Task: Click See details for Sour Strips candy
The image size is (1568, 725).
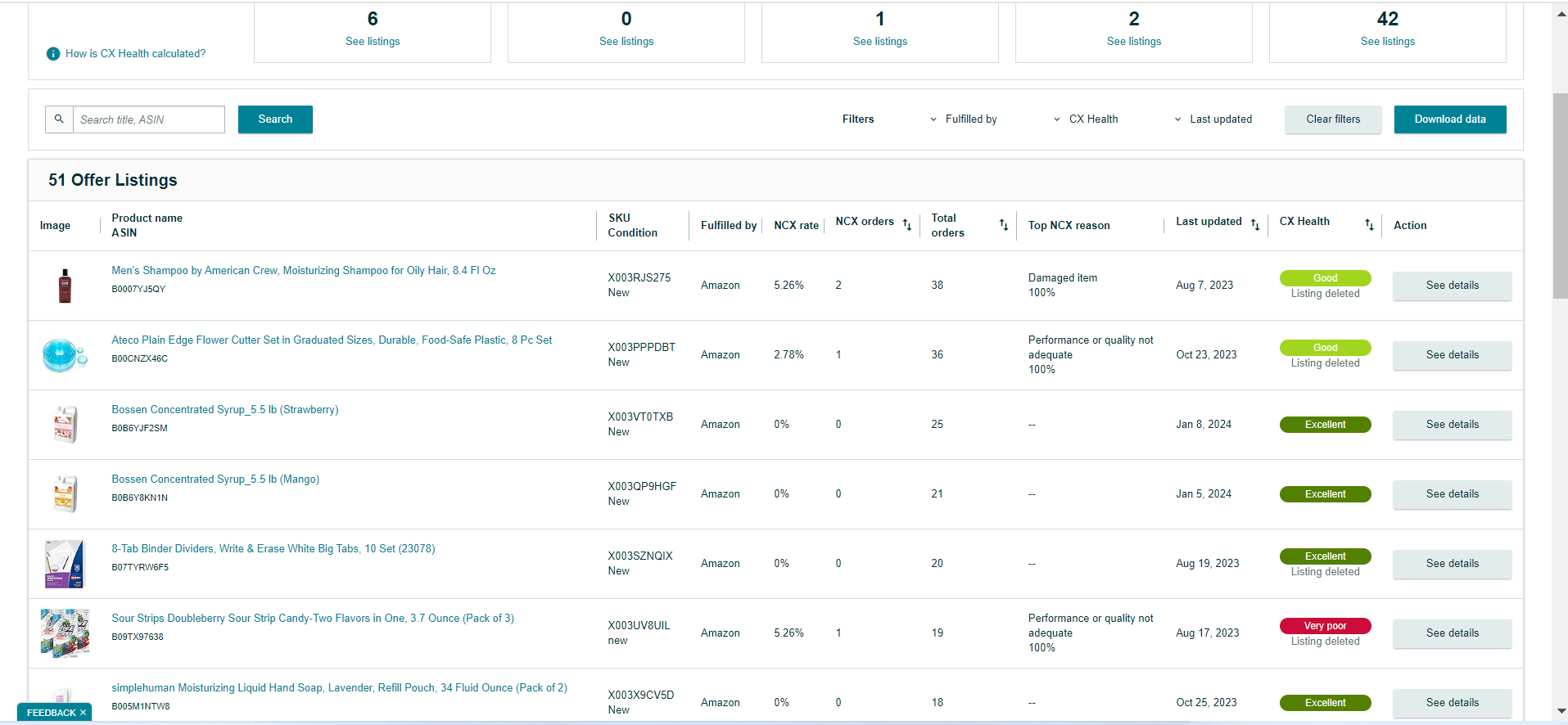Action: pos(1452,633)
